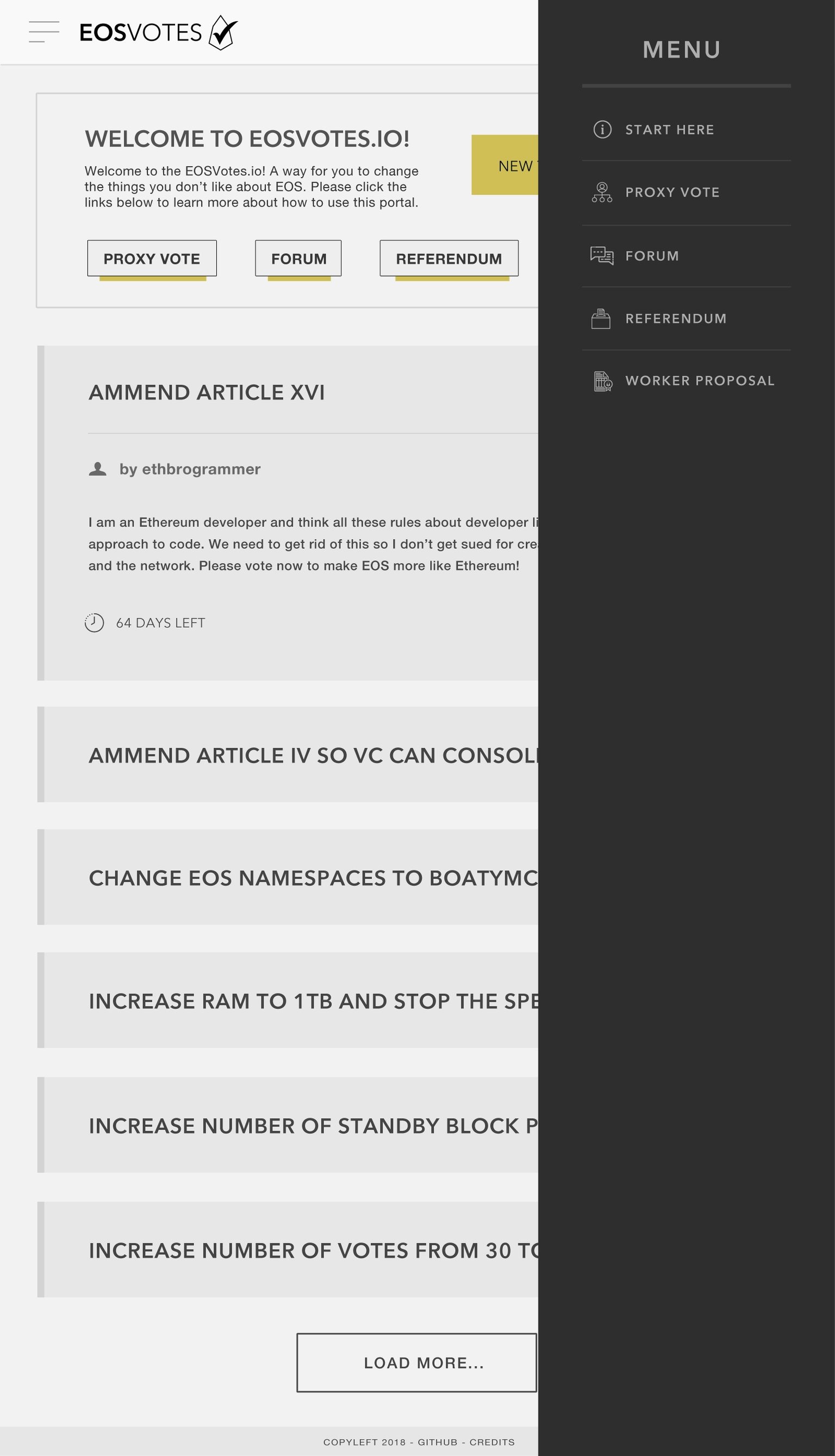Click the Worker Proposal document icon

click(603, 381)
